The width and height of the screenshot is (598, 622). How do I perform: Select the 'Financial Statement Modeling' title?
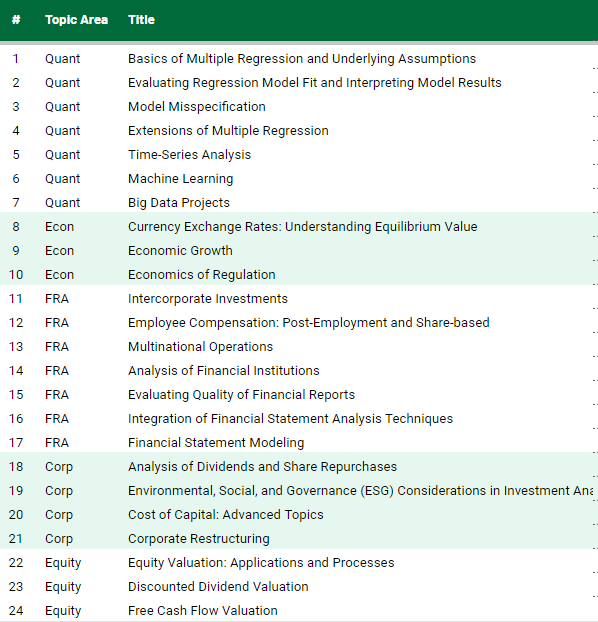(216, 443)
